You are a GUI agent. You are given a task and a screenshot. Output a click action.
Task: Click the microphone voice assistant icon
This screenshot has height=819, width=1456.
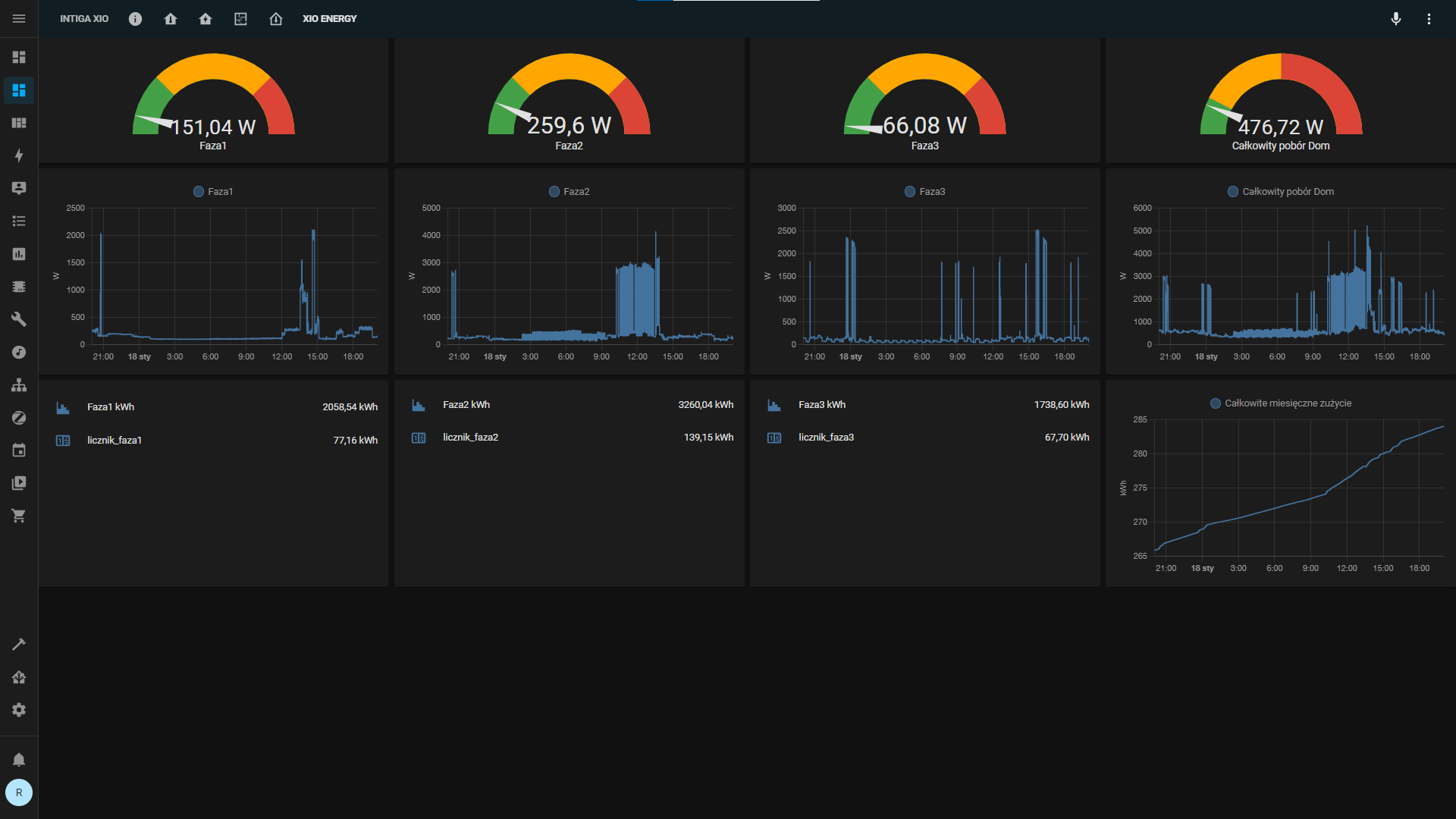tap(1395, 19)
